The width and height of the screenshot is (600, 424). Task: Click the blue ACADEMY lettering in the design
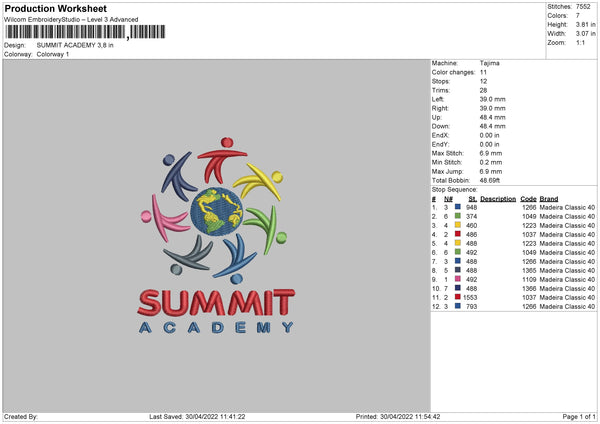pyautogui.click(x=216, y=328)
